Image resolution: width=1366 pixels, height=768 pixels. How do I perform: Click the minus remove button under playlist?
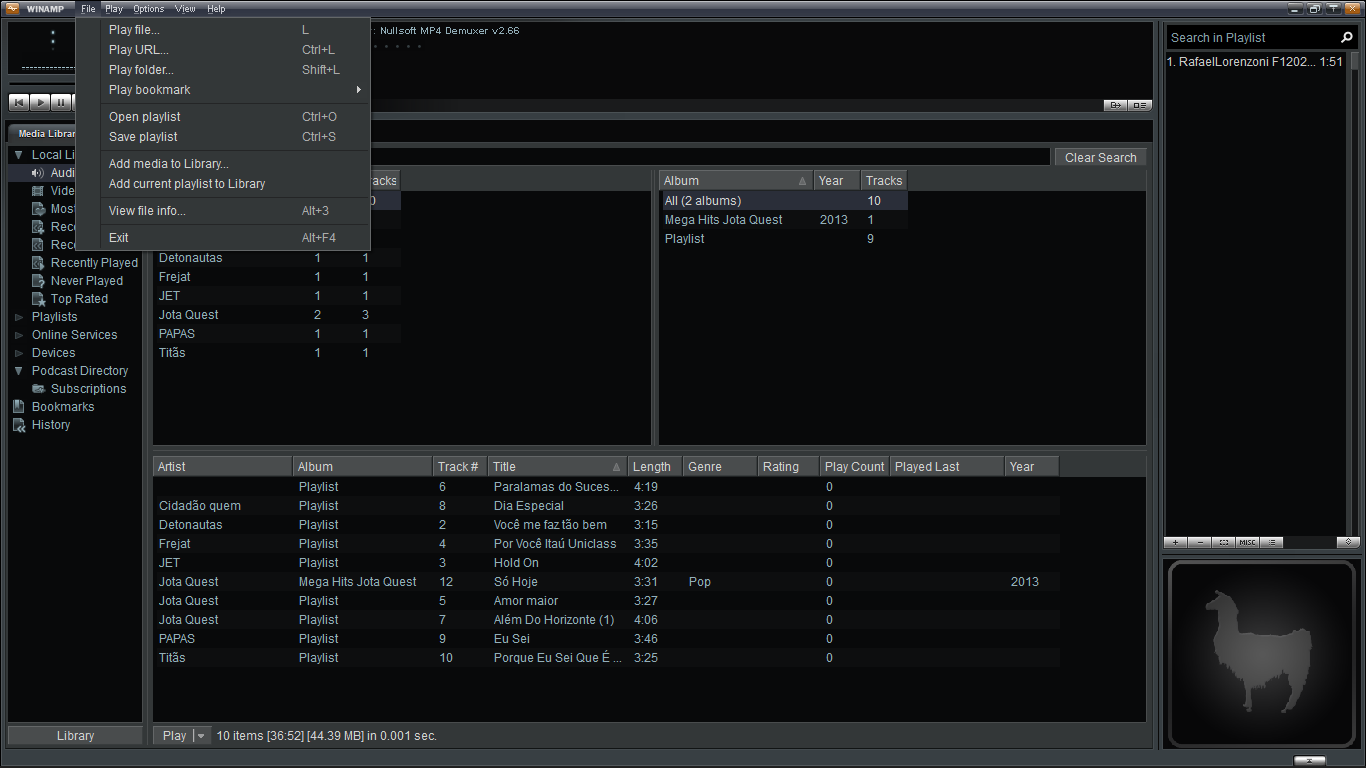1200,542
